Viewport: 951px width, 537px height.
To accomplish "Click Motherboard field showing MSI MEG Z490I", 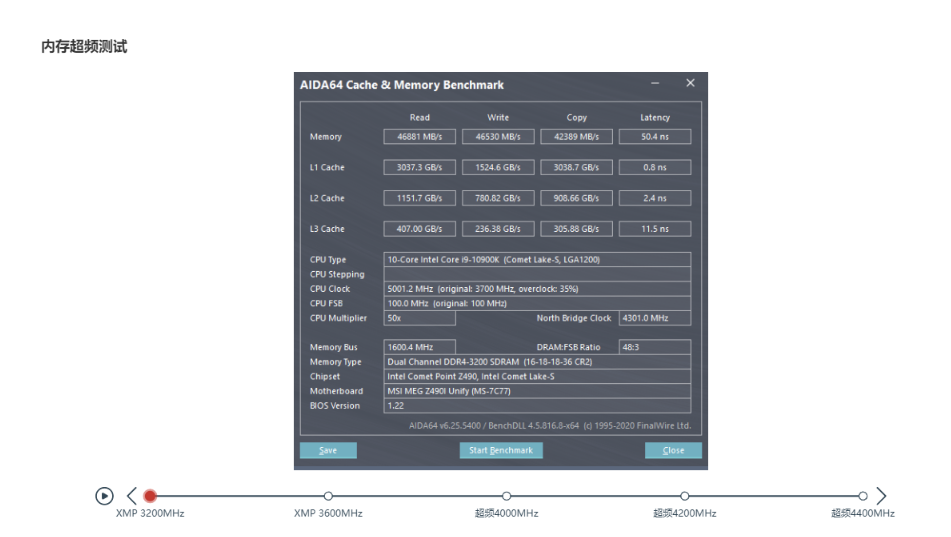I will (x=537, y=391).
